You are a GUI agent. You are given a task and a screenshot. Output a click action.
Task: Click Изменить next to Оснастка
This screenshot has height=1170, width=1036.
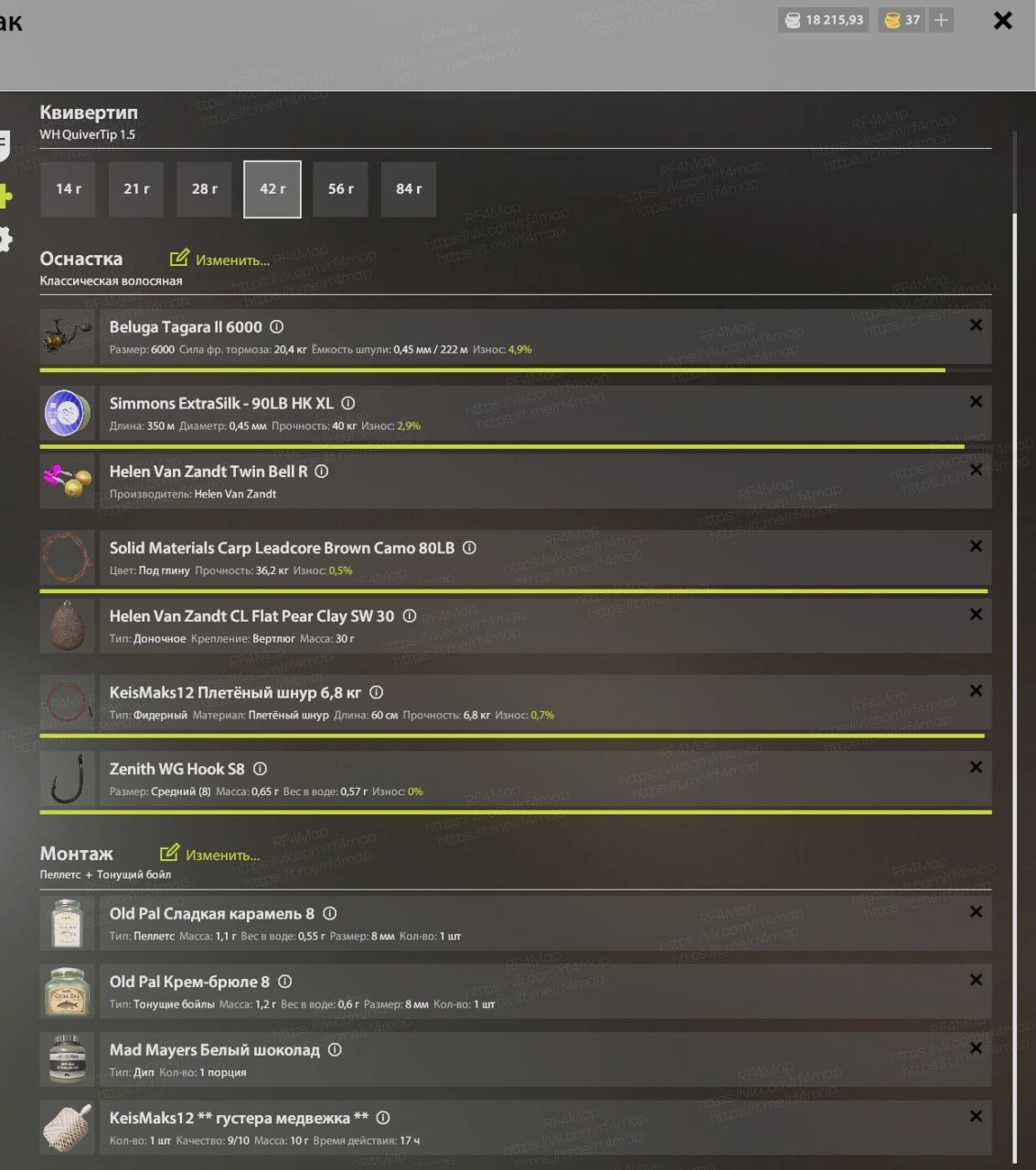coord(220,260)
